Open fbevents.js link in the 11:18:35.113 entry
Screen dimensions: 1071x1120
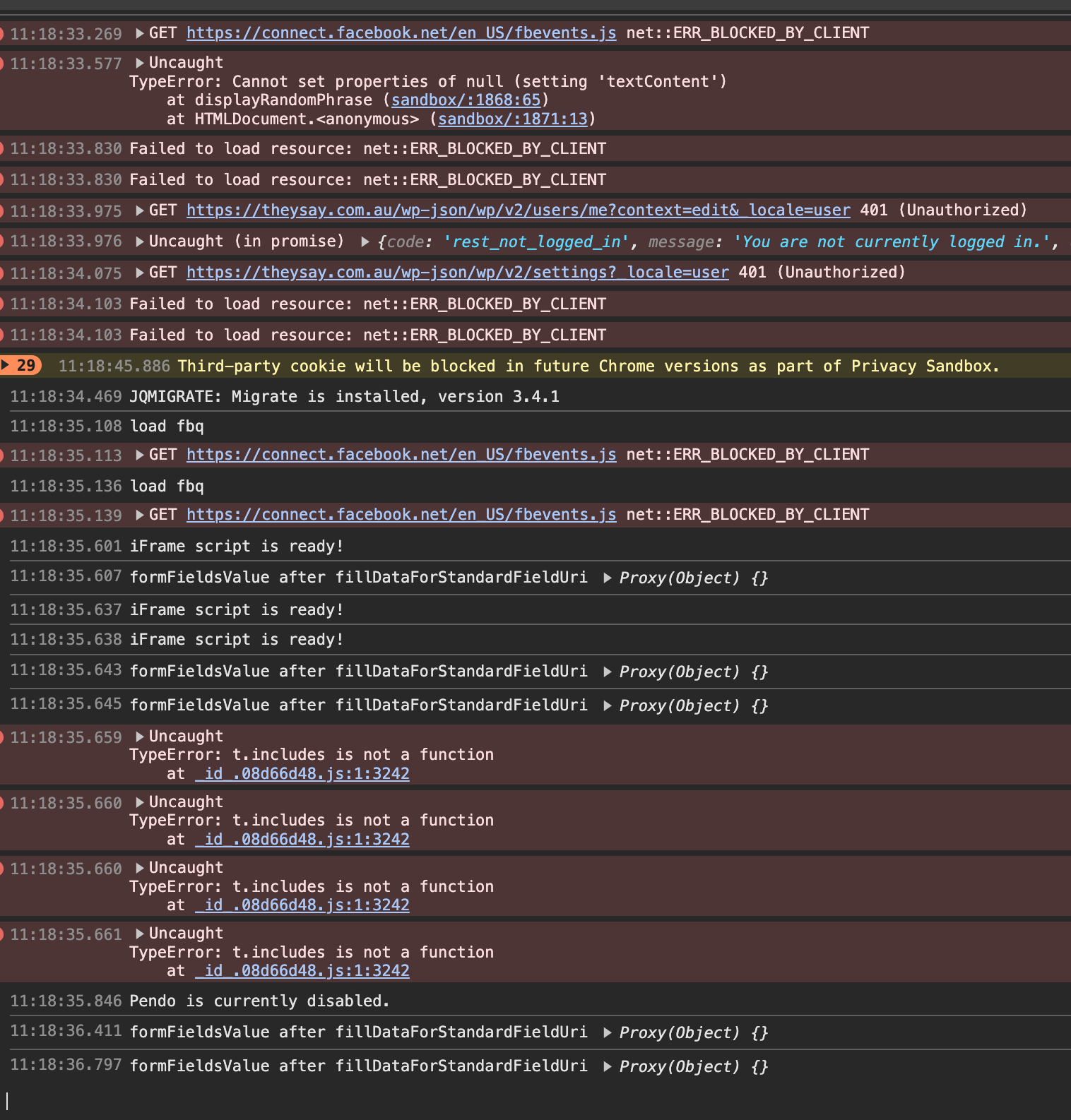point(401,455)
